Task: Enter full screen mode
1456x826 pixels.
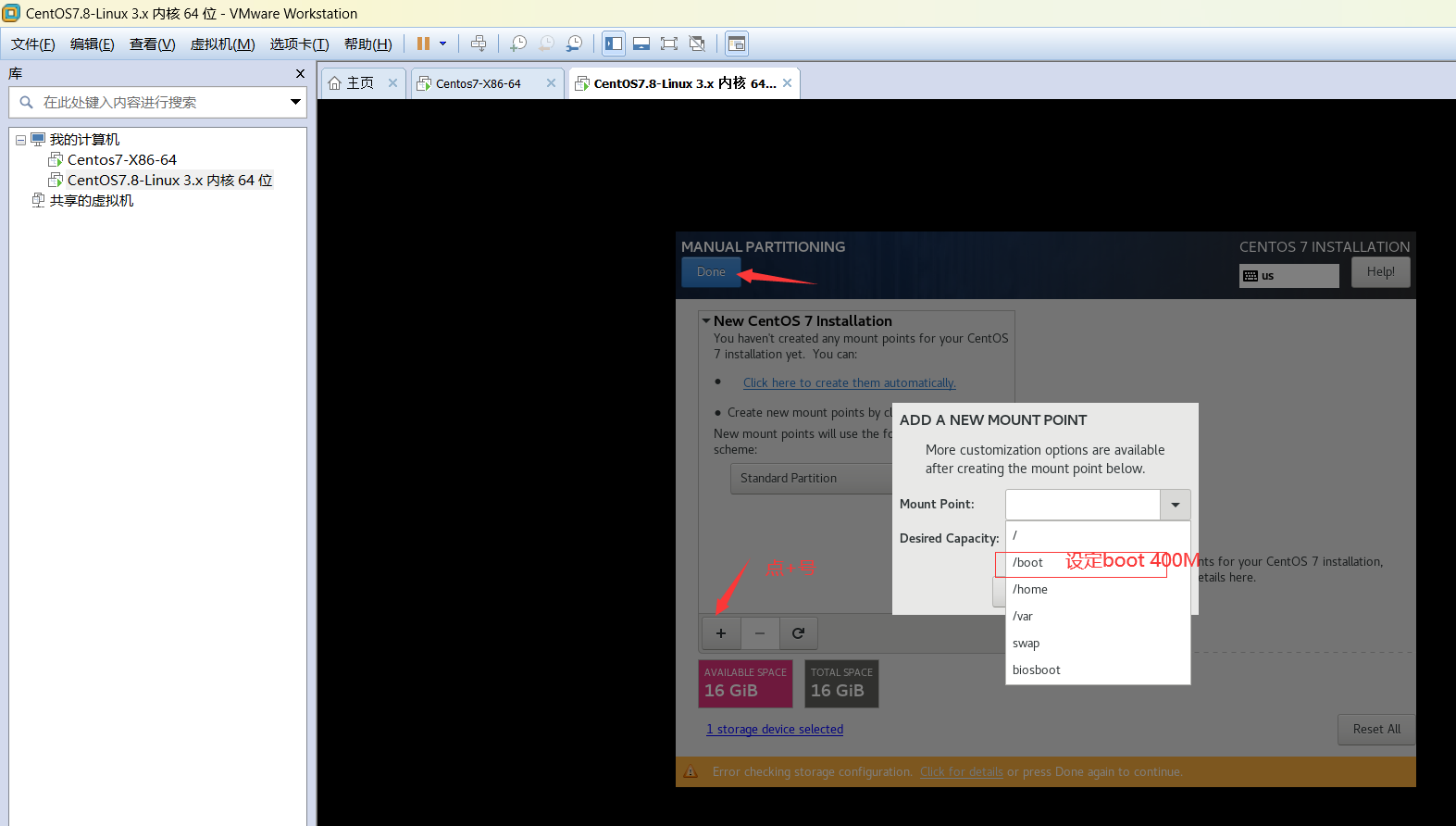Action: tap(669, 44)
